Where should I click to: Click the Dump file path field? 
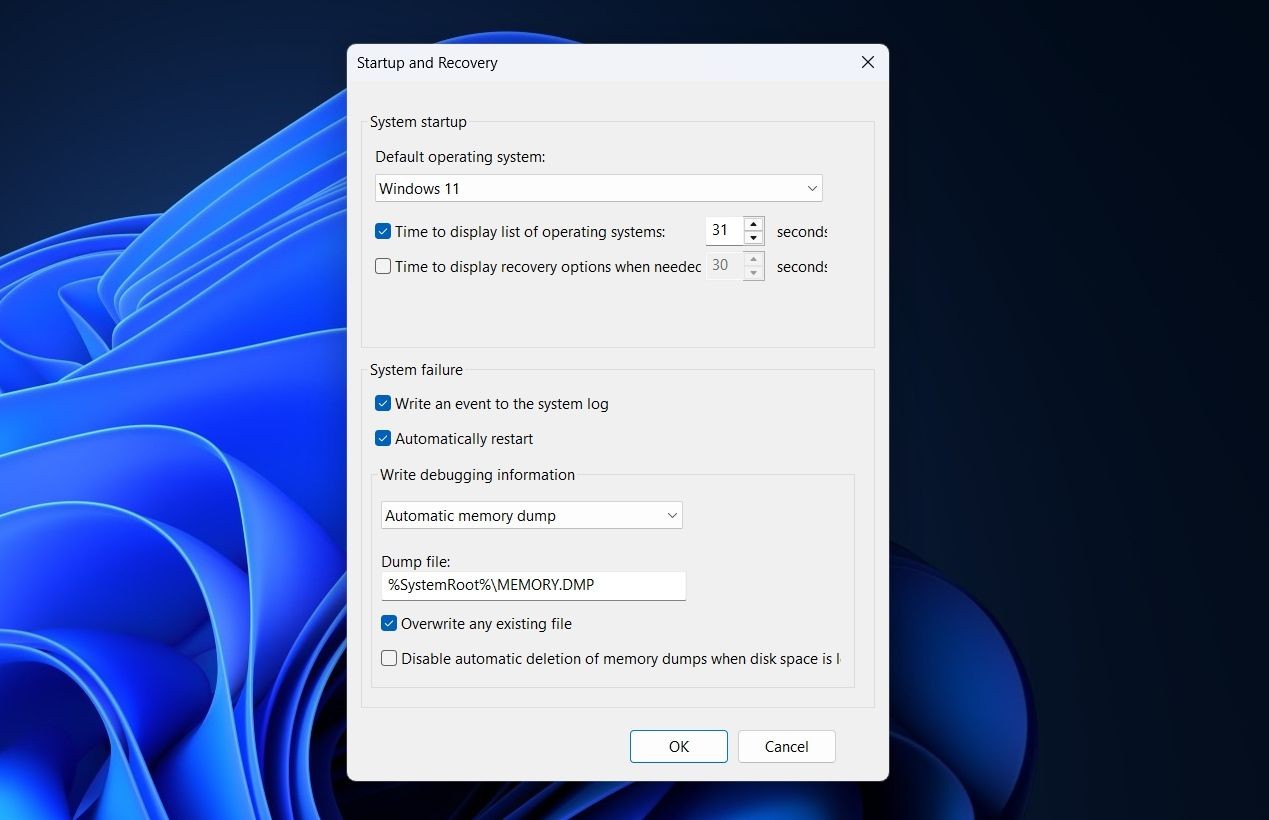click(x=533, y=585)
